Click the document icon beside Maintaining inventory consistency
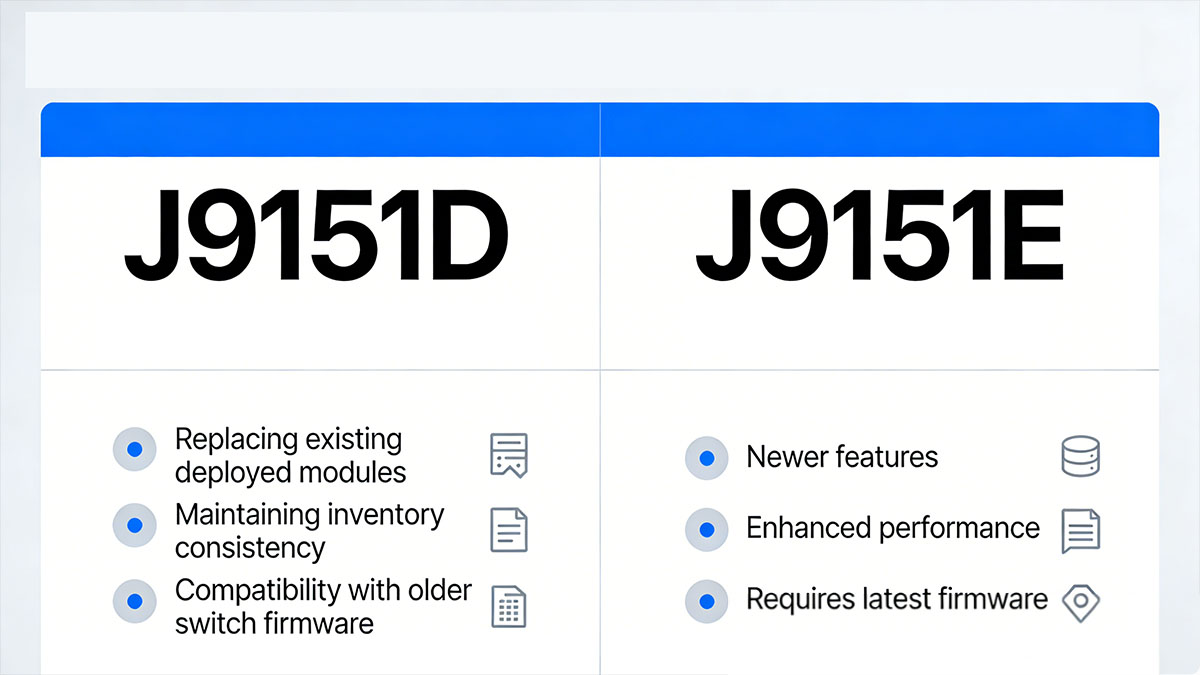Image resolution: width=1200 pixels, height=675 pixels. (509, 530)
